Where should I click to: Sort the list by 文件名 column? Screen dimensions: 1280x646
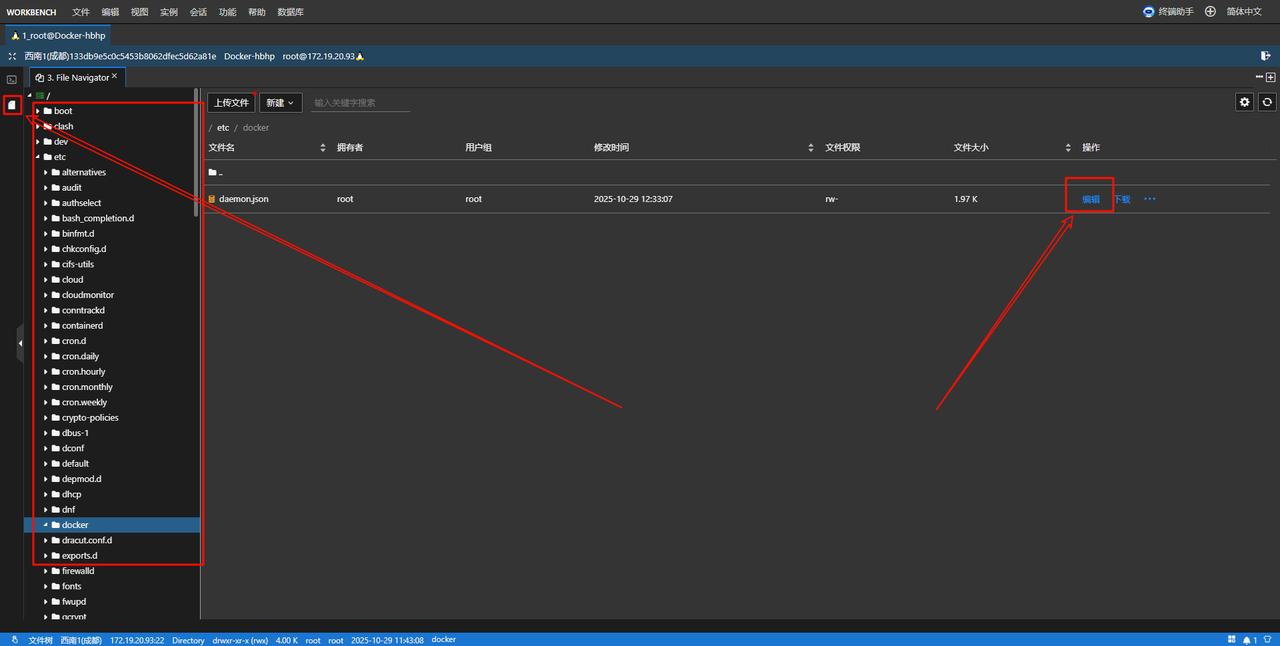tap(323, 148)
